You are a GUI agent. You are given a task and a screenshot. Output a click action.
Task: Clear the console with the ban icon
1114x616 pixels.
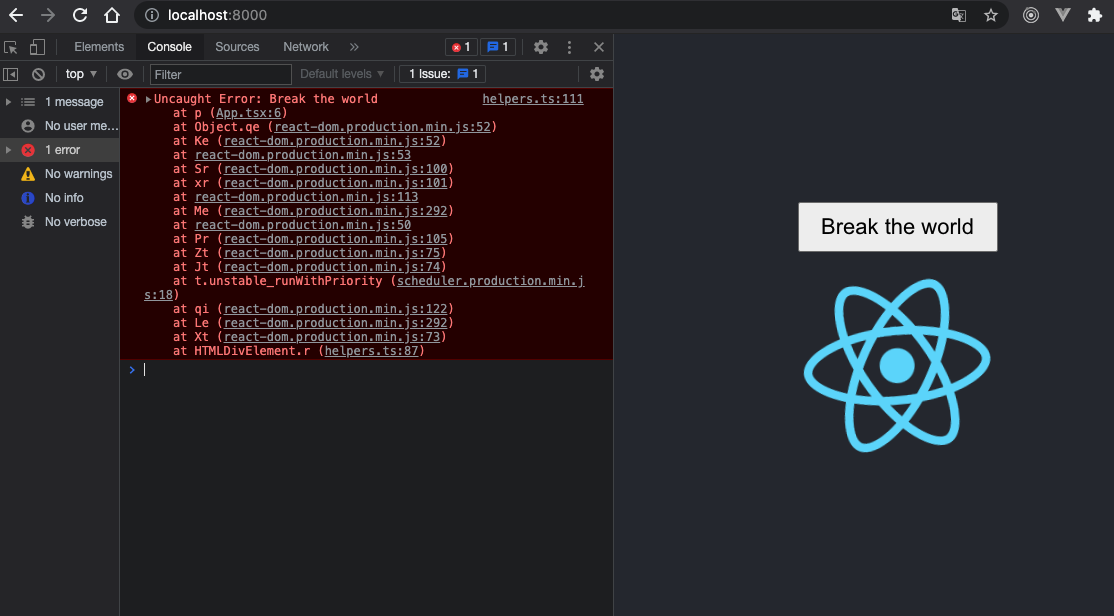pos(38,74)
